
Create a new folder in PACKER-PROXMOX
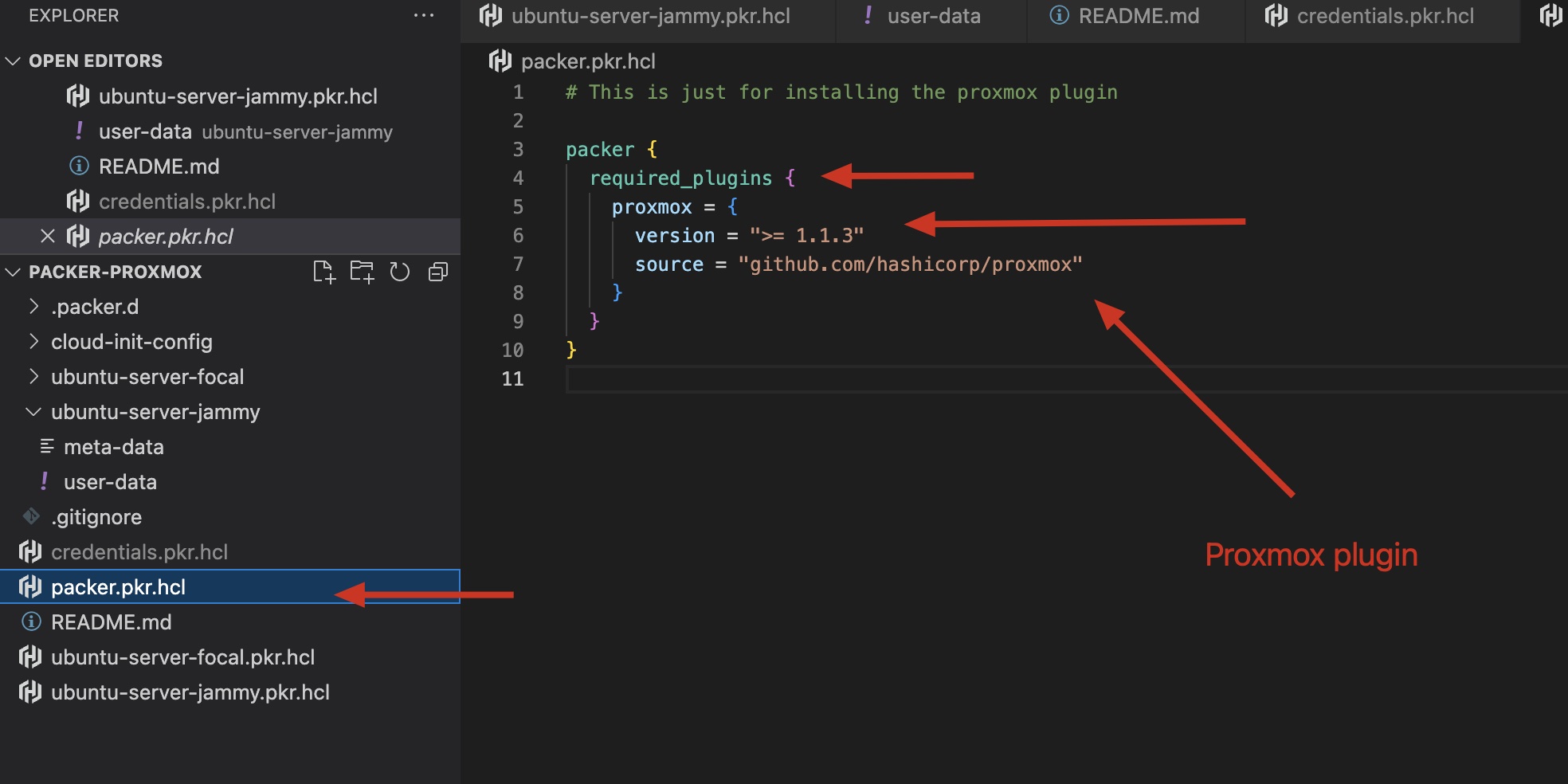coord(362,272)
